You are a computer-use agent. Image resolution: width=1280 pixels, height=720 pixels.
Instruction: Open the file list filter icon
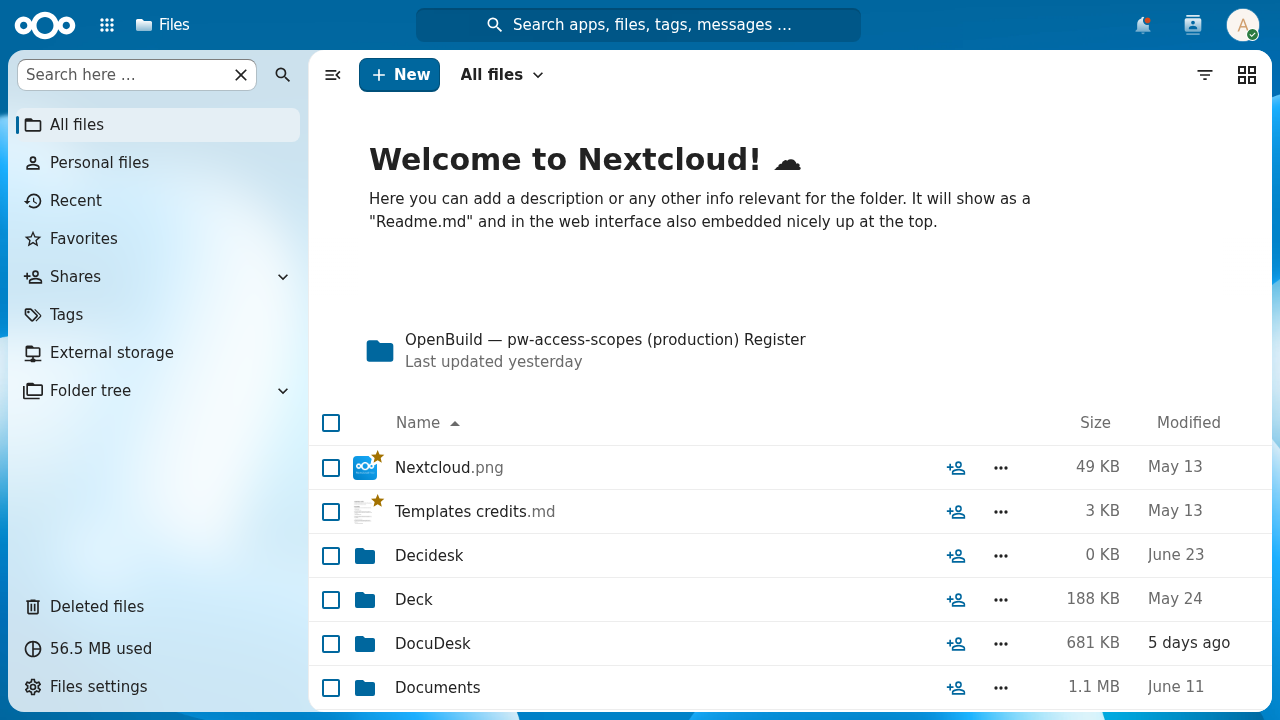(1205, 75)
